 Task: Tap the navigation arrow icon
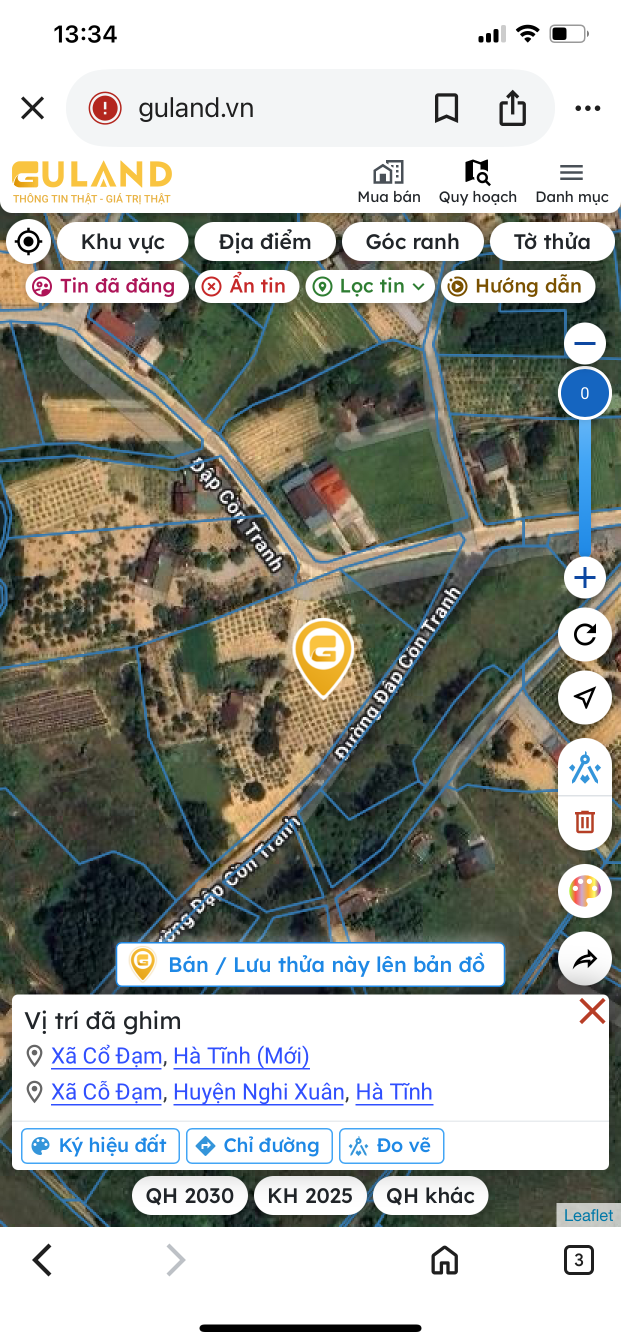tap(585, 697)
